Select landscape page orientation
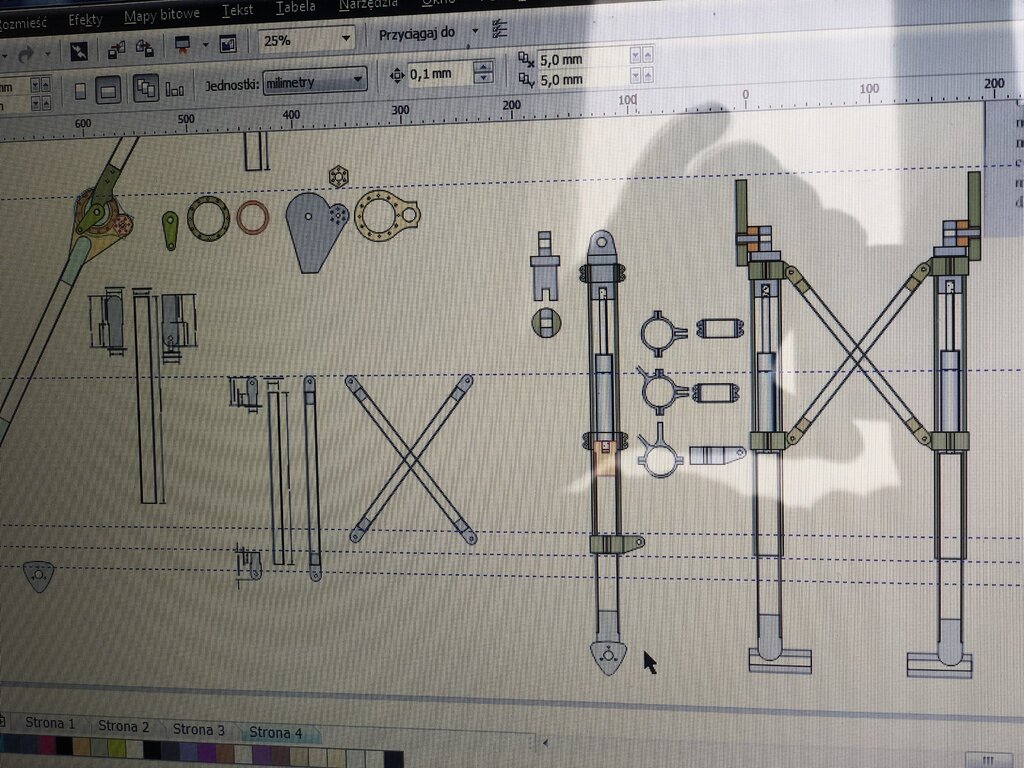The width and height of the screenshot is (1024, 768). (x=108, y=91)
